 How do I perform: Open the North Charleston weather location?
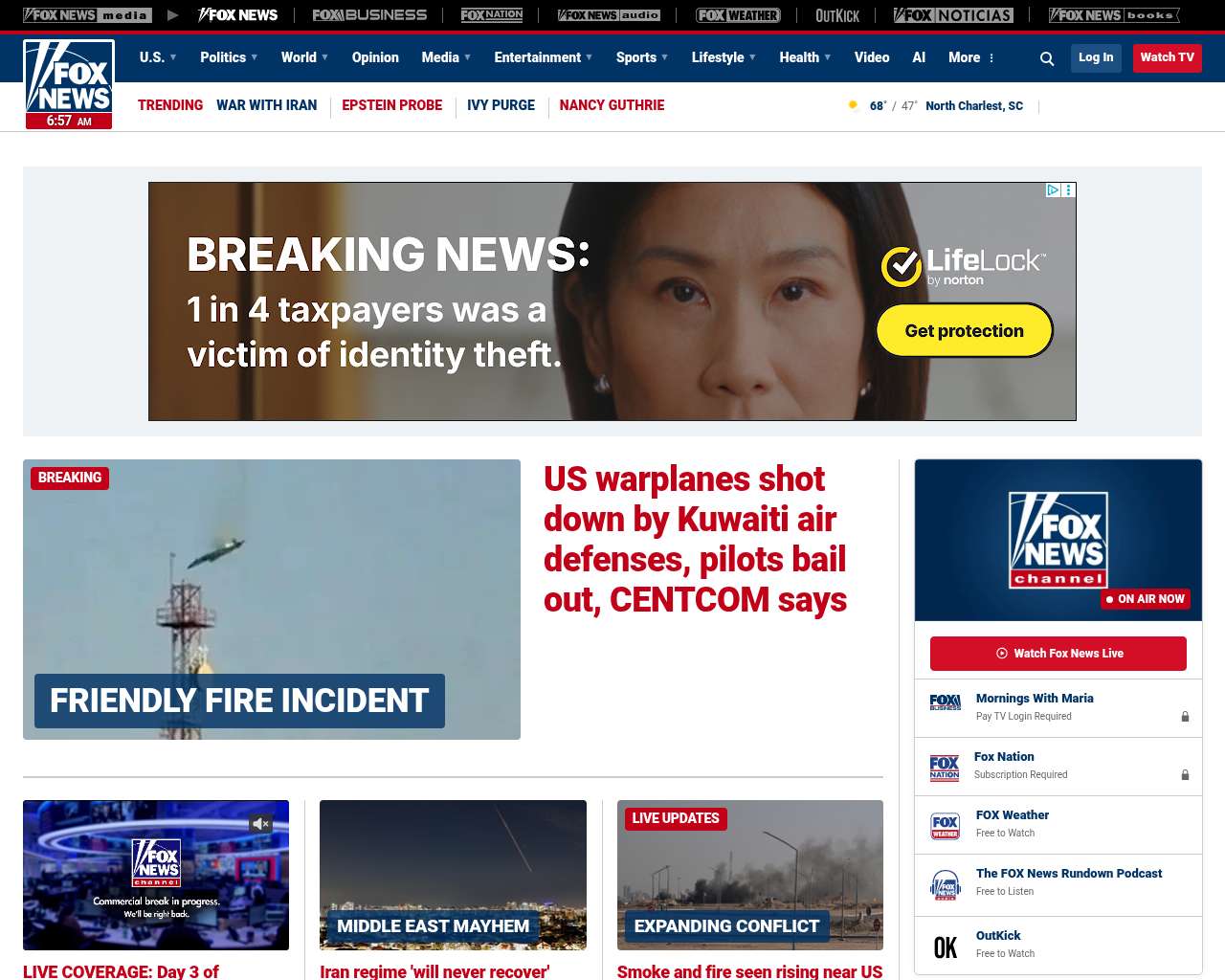pos(974,106)
